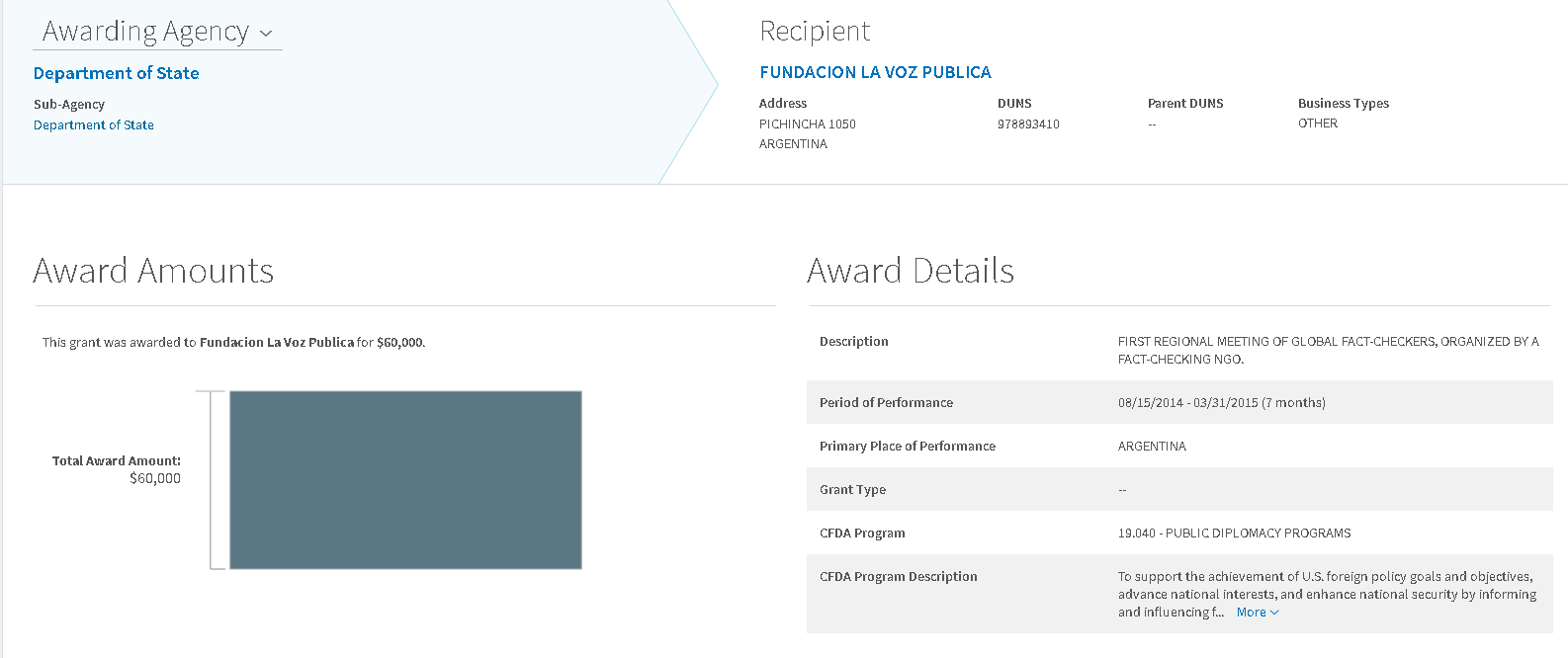Click the Award Details heading

(911, 271)
